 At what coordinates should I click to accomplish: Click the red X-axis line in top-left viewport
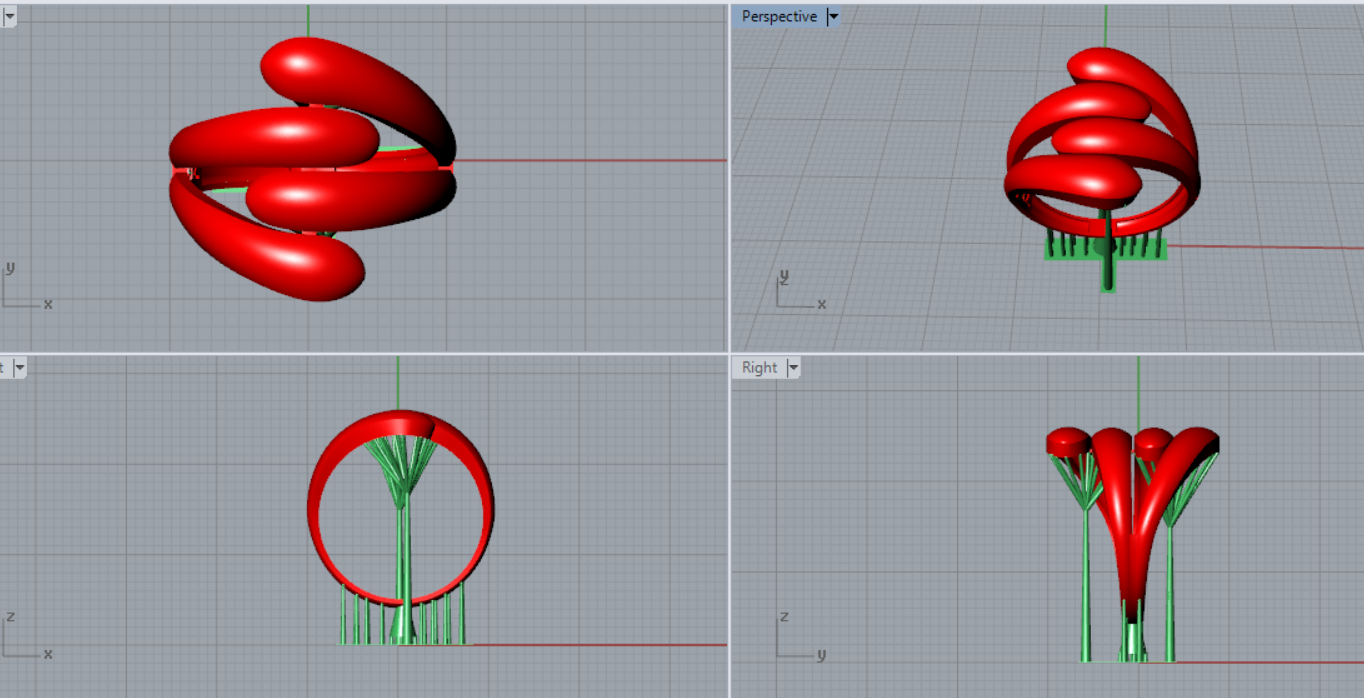click(x=600, y=160)
